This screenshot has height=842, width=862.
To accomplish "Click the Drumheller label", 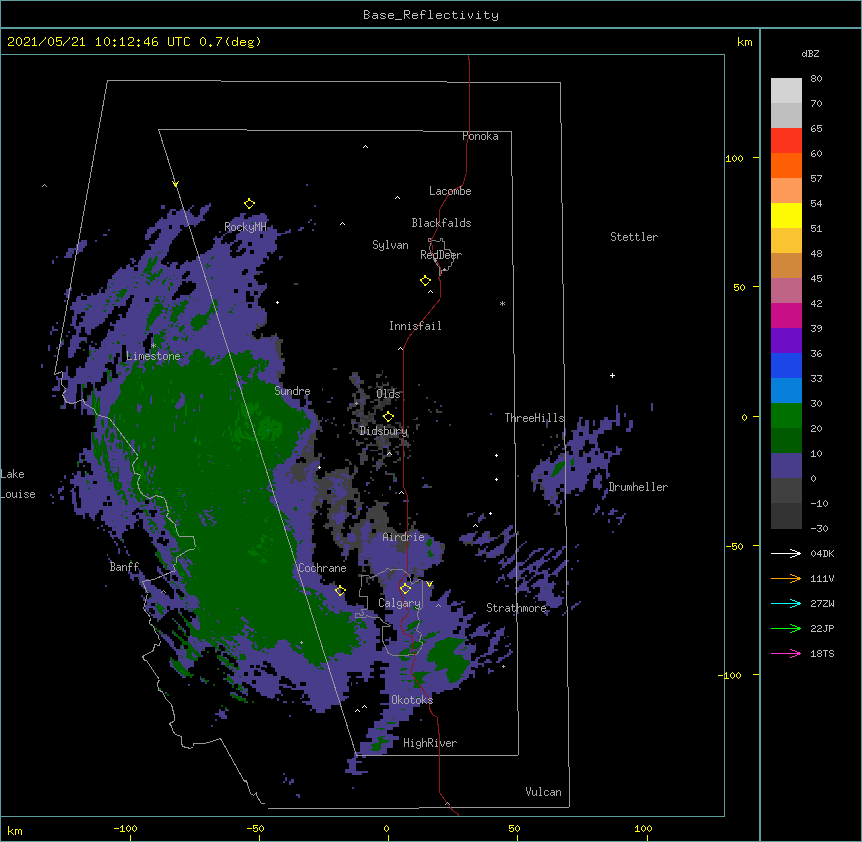I will [x=638, y=487].
